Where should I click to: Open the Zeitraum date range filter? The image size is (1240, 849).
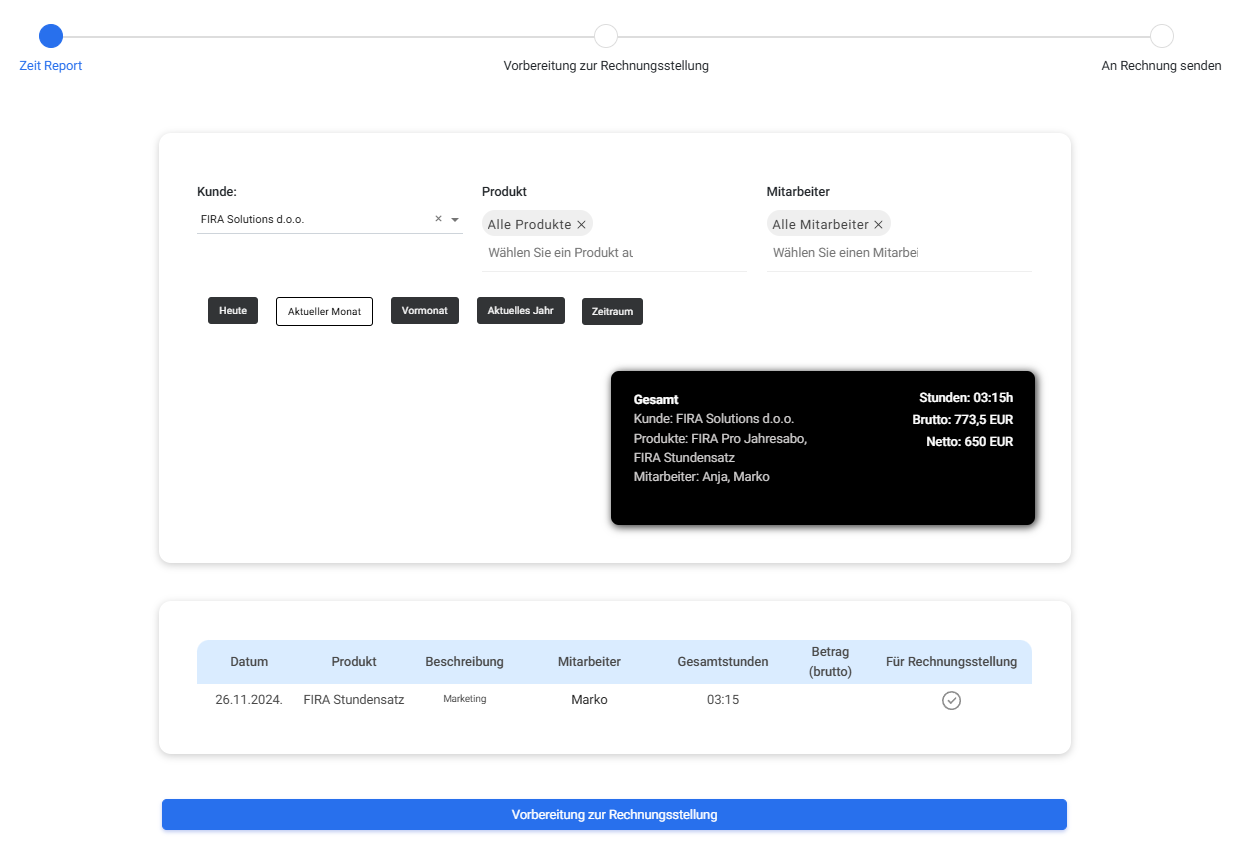point(612,311)
